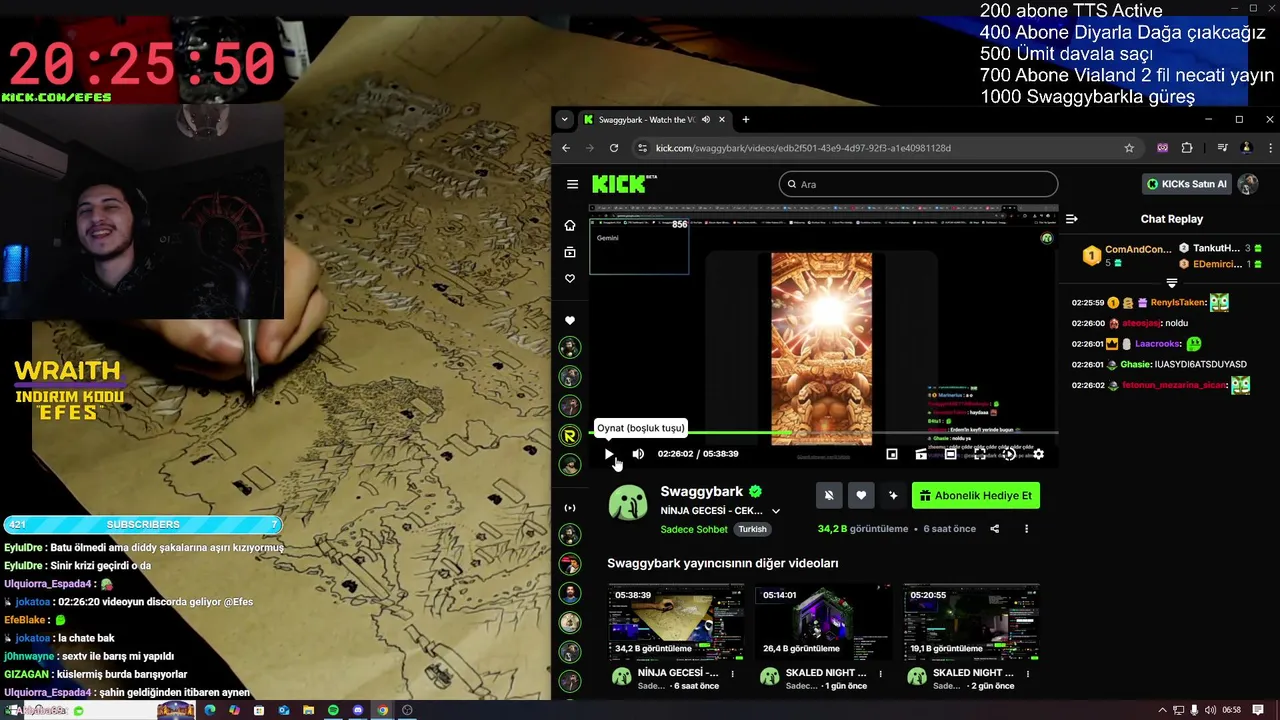The image size is (1280, 720).
Task: Open the browser tab search dropdown
Action: (564, 120)
